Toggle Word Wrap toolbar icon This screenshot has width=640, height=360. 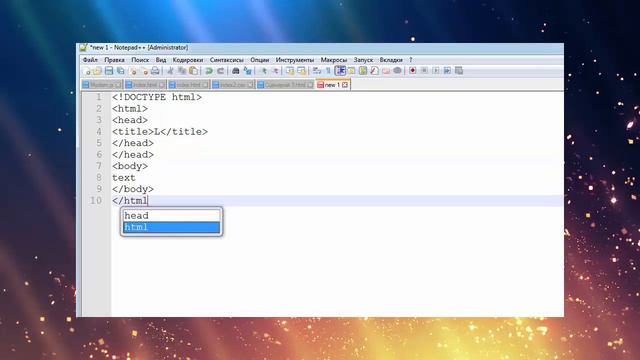click(x=317, y=71)
